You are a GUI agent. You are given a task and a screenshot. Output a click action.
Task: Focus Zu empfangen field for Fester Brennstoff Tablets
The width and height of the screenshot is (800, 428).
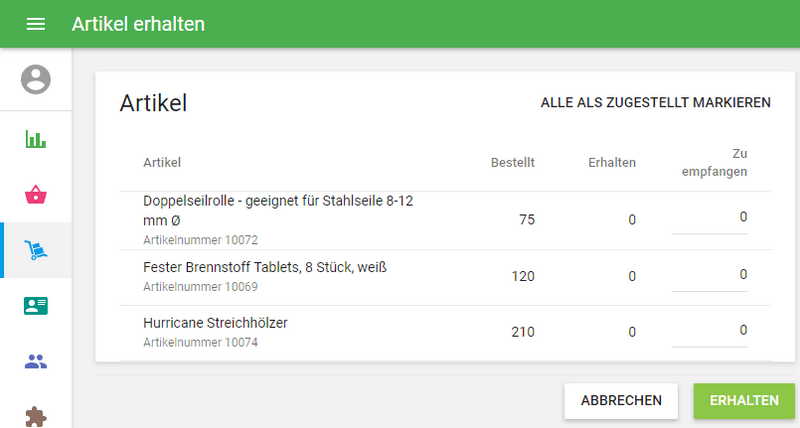[709, 275]
